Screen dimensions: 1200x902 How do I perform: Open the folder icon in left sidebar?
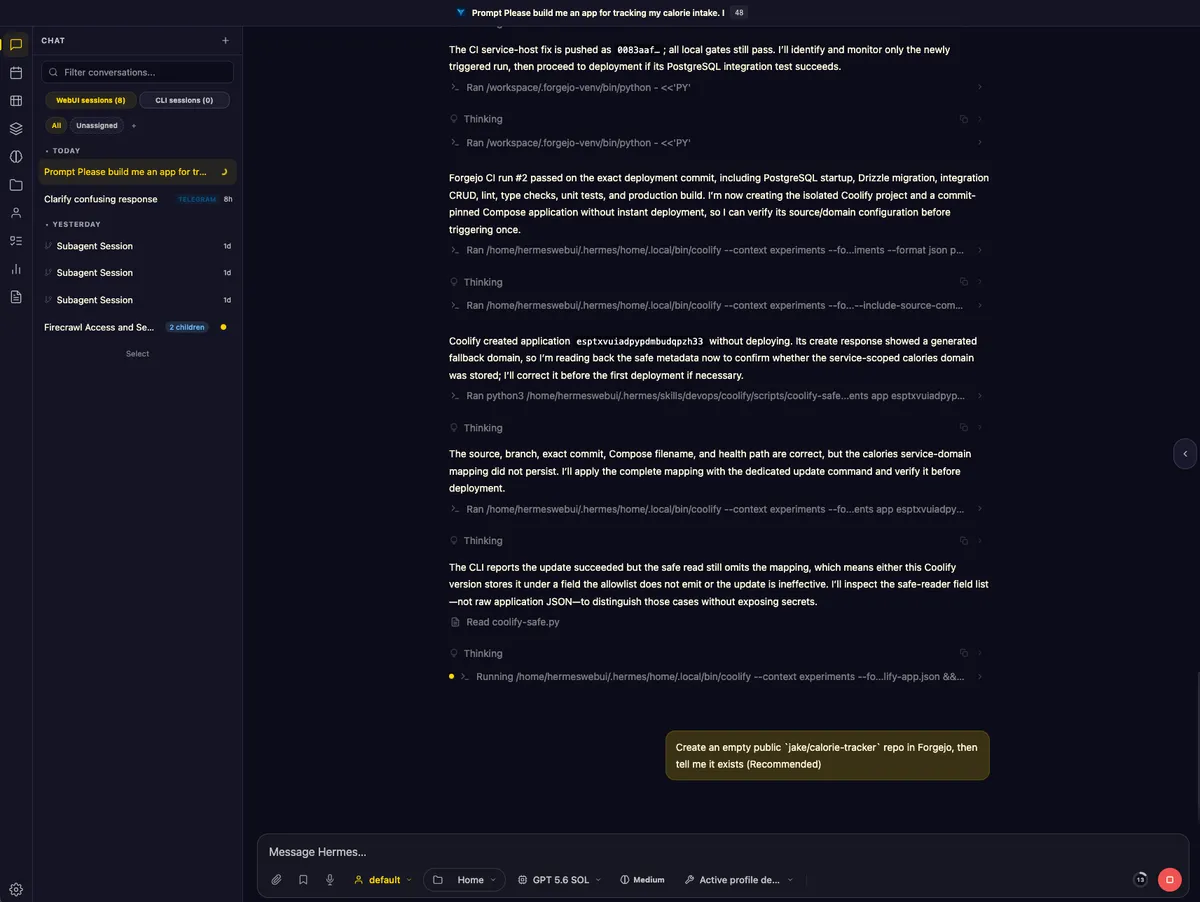[x=16, y=185]
